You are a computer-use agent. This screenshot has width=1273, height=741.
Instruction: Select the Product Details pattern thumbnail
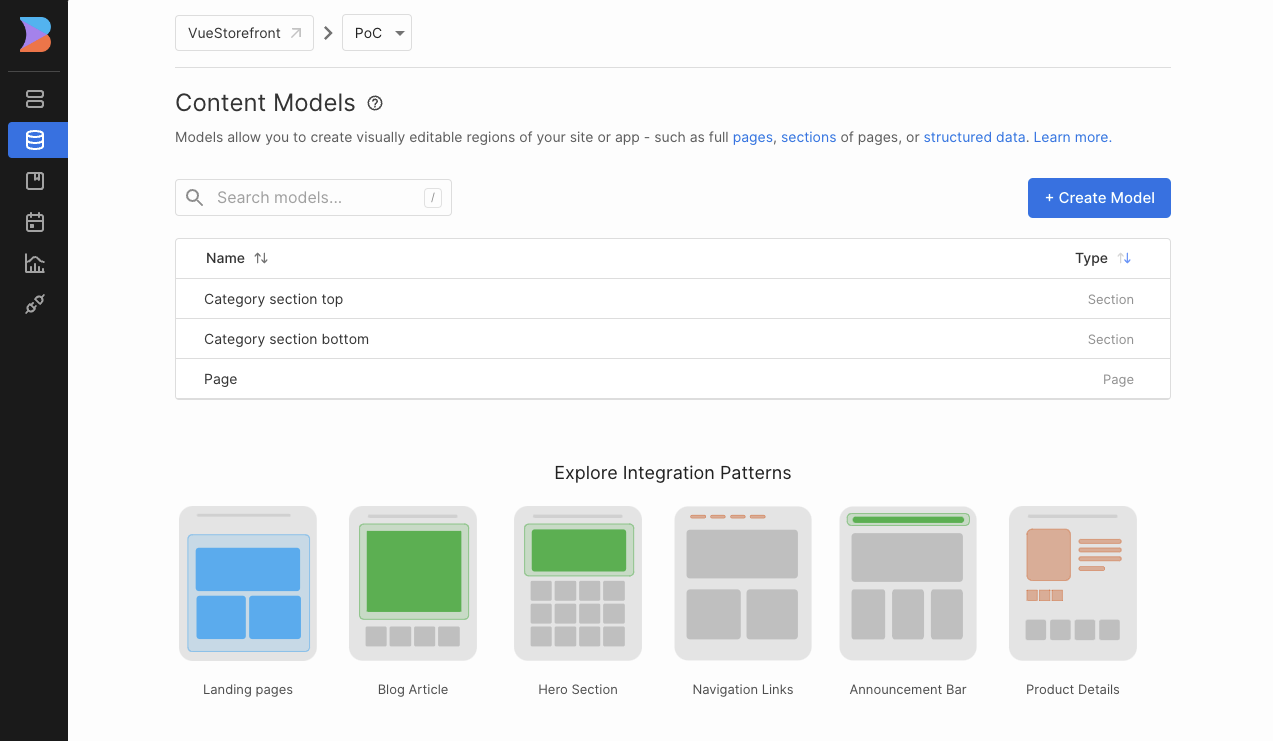pos(1073,583)
